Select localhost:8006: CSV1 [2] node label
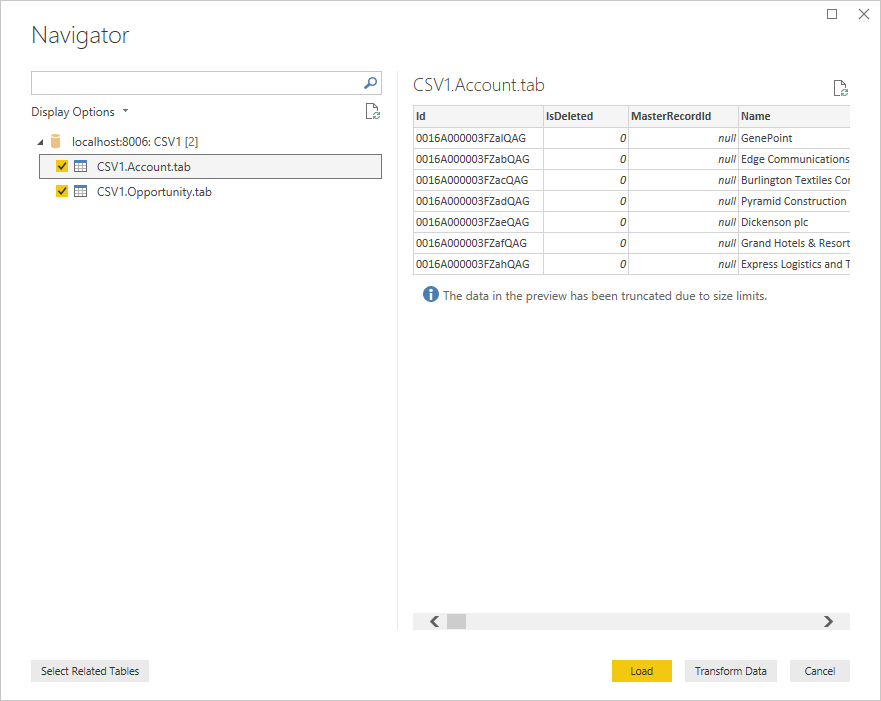Viewport: 881px width, 701px height. click(x=135, y=142)
